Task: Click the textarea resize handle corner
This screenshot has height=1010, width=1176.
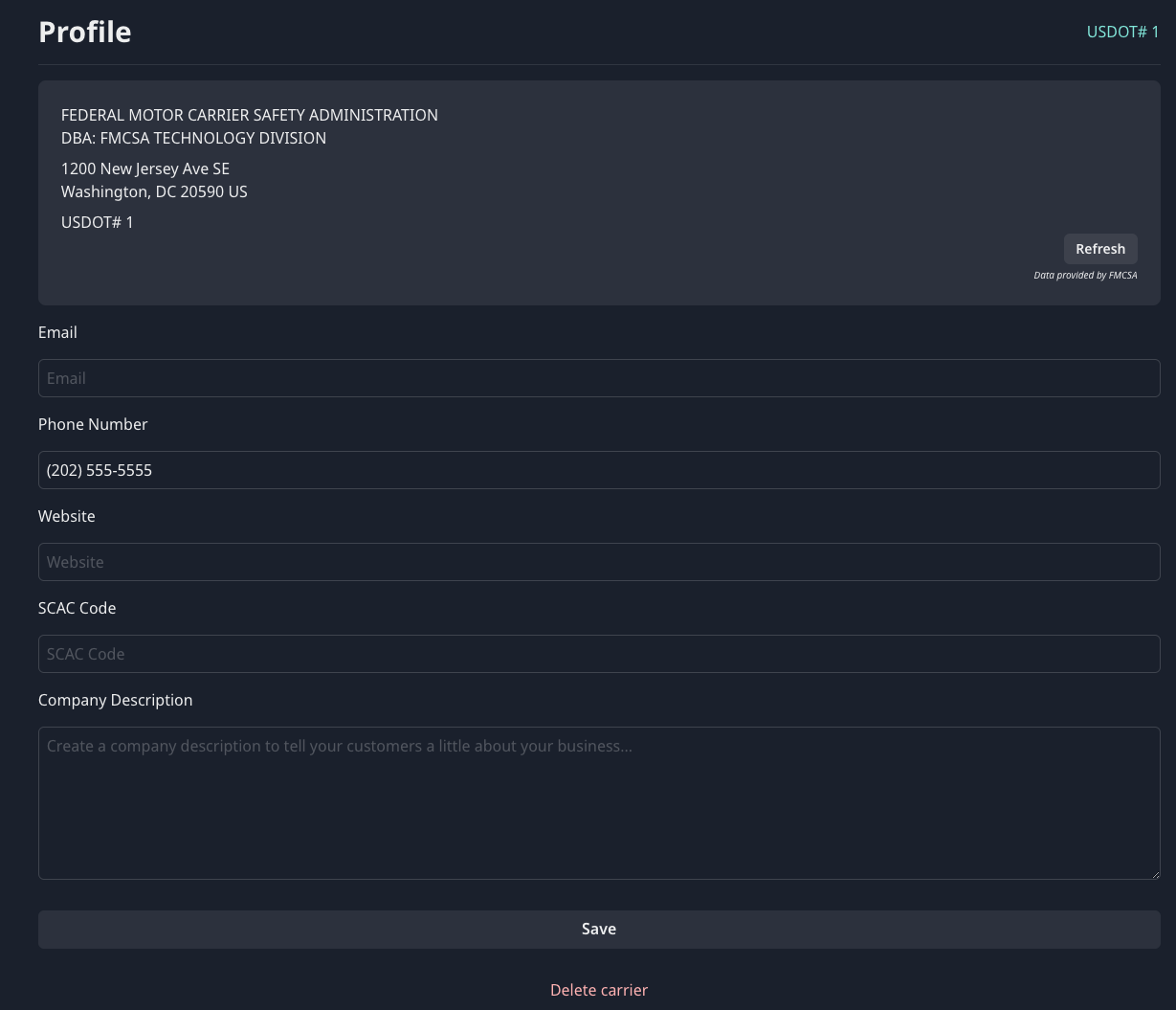Action: pos(1154,873)
